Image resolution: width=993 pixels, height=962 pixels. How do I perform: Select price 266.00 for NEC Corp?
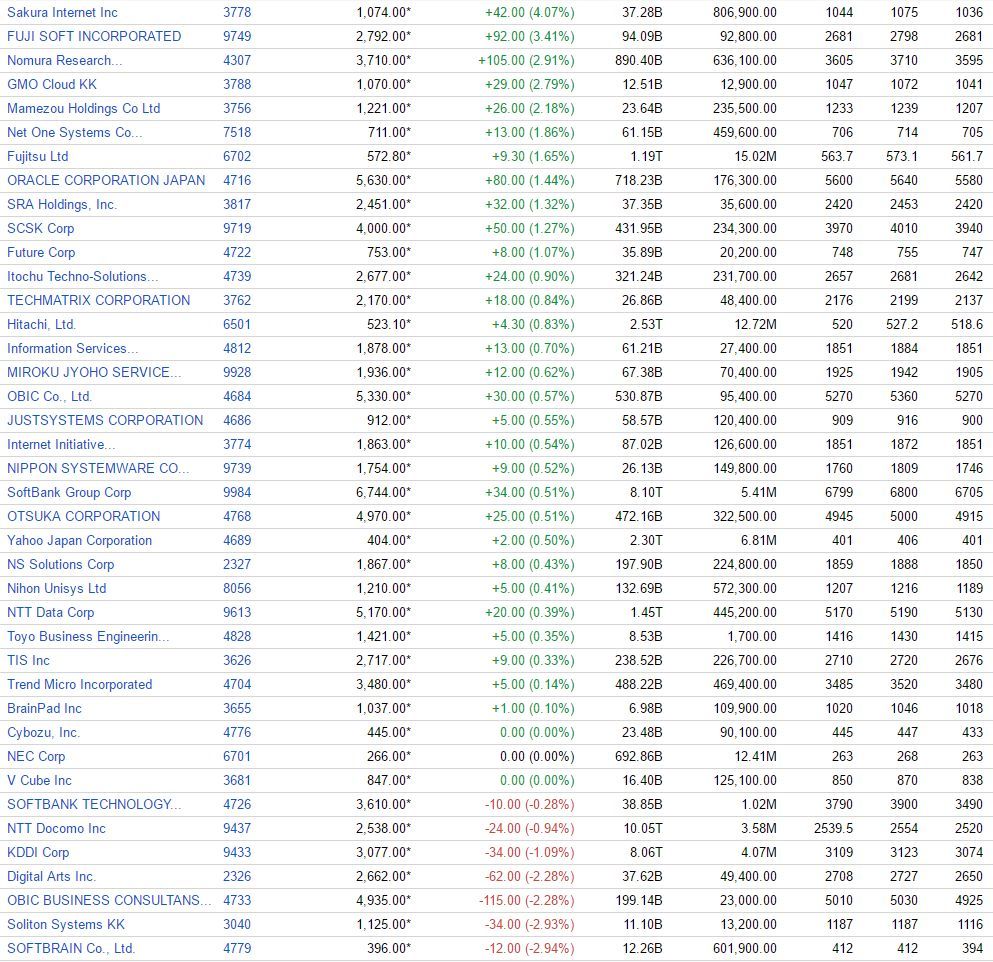[389, 758]
